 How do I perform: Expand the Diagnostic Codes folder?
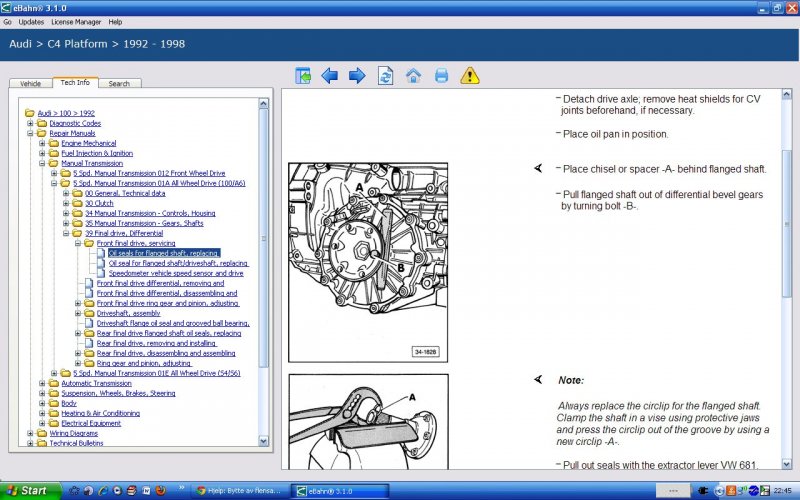(x=30, y=123)
